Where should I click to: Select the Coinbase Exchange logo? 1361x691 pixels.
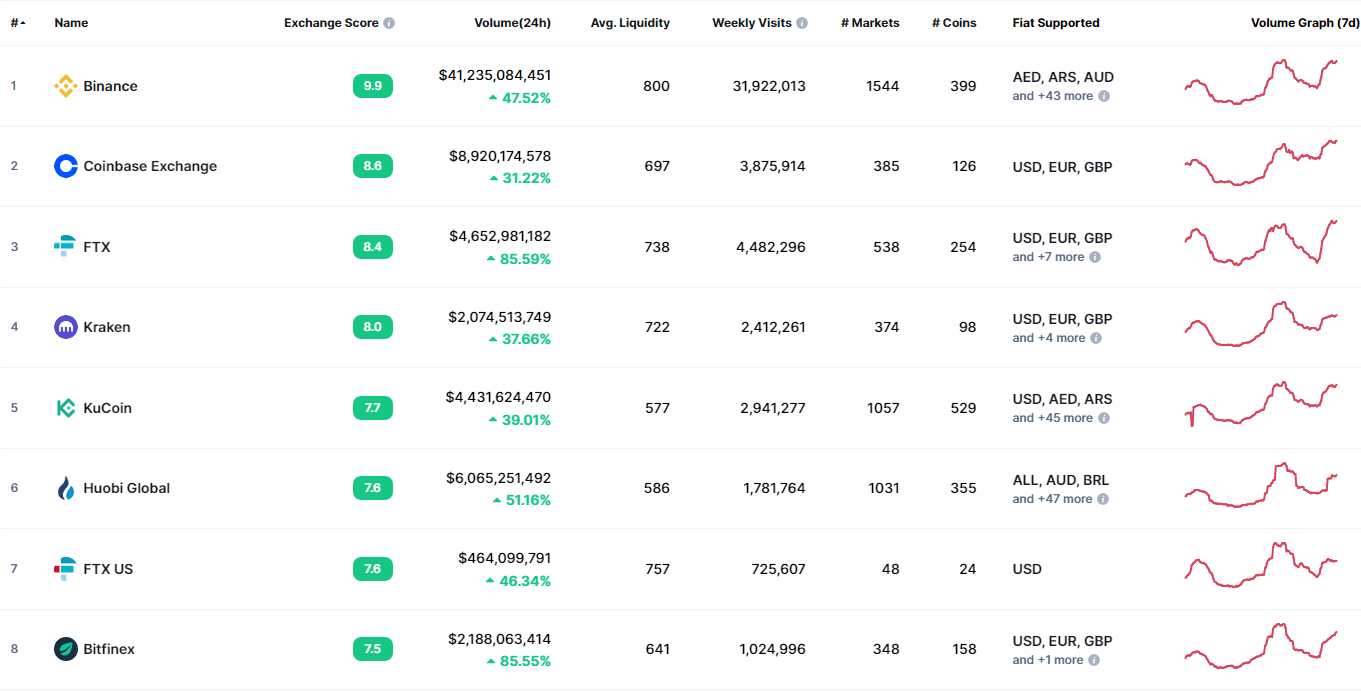[x=65, y=166]
